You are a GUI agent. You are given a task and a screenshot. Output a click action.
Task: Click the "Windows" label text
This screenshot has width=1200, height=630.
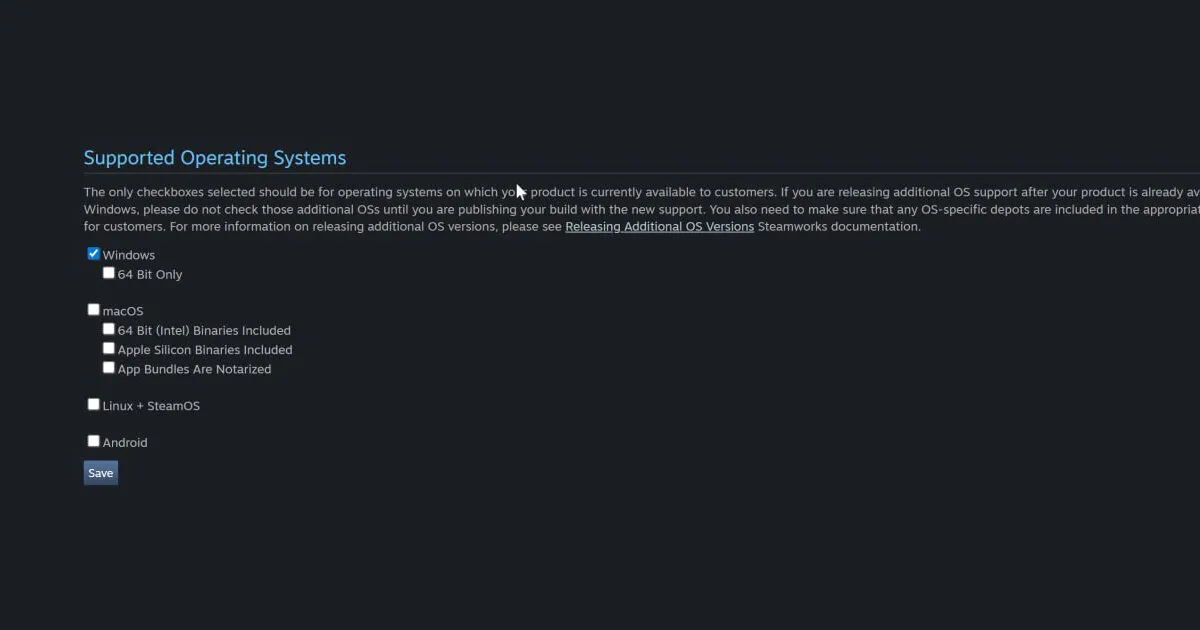[129, 255]
